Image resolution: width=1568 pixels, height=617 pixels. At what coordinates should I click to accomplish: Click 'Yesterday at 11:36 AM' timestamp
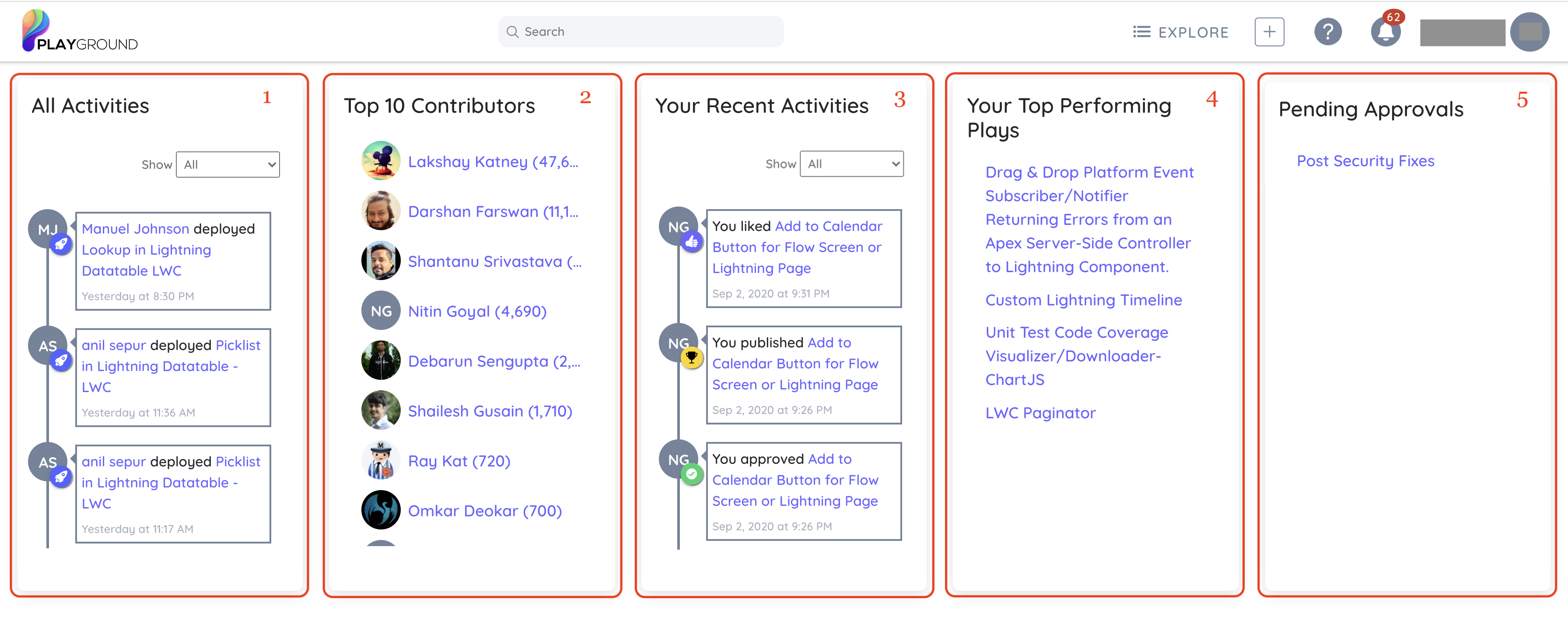point(138,413)
